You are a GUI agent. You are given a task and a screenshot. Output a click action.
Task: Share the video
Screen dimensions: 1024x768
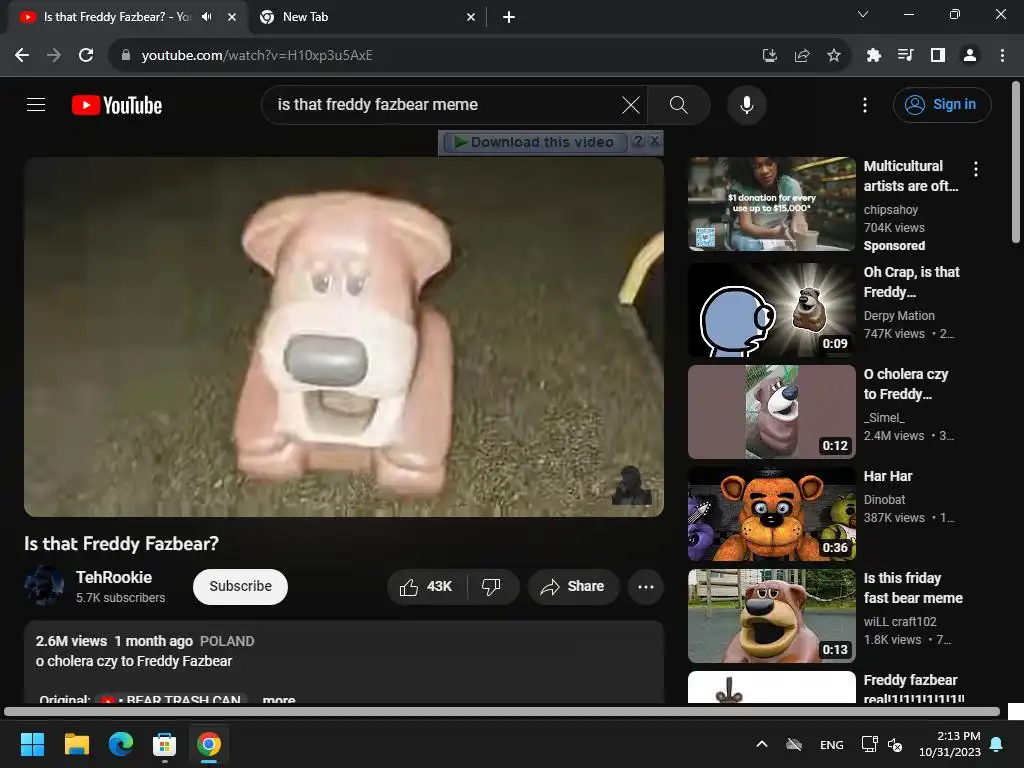pos(573,586)
